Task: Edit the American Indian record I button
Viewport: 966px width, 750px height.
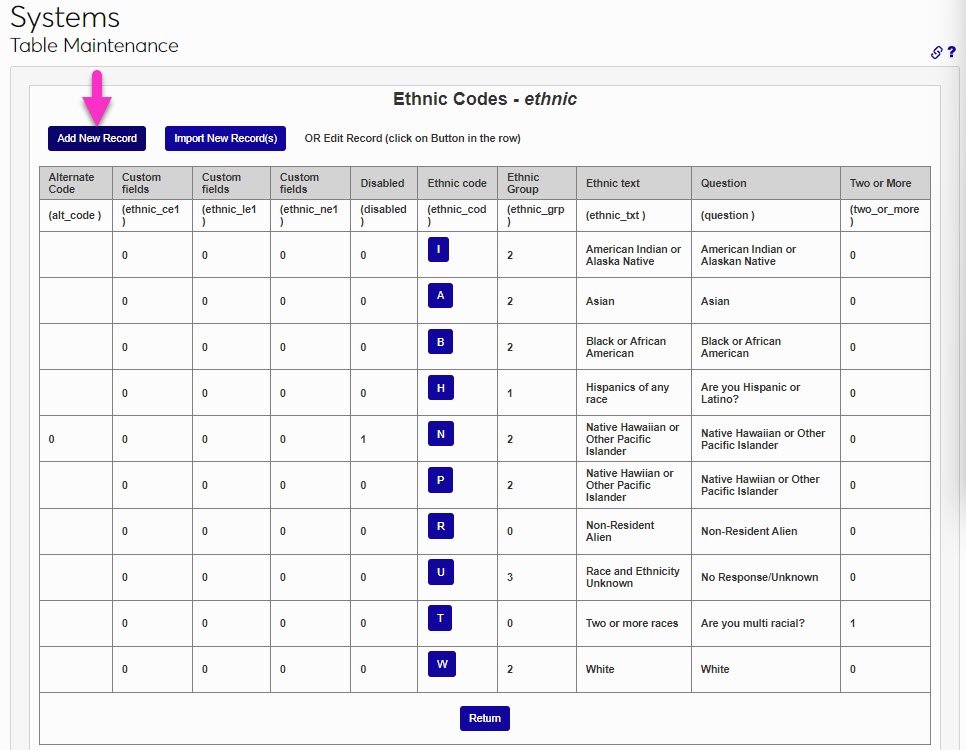Action: pyautogui.click(x=438, y=249)
